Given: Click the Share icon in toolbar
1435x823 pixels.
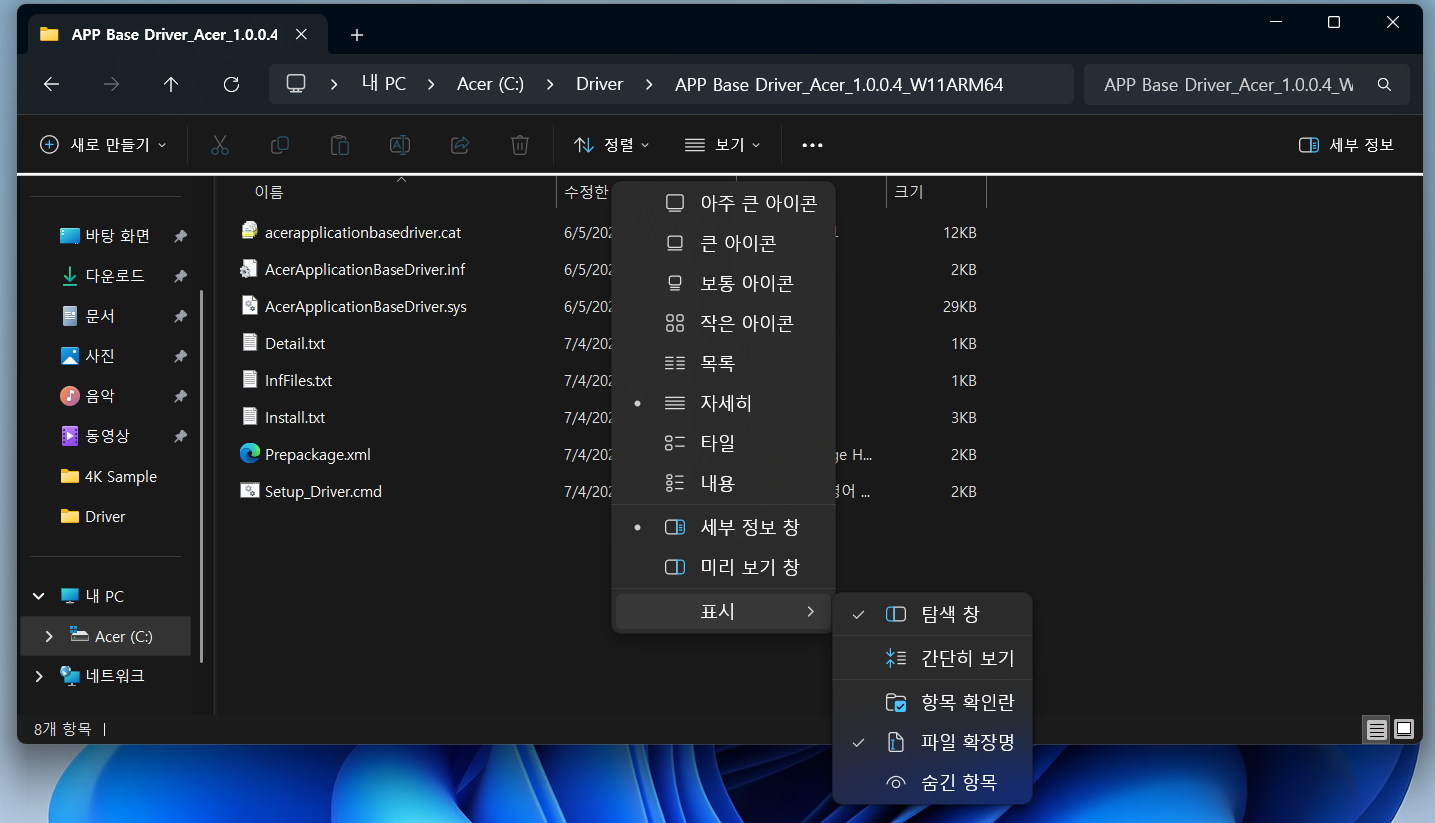Looking at the screenshot, I should tap(460, 145).
